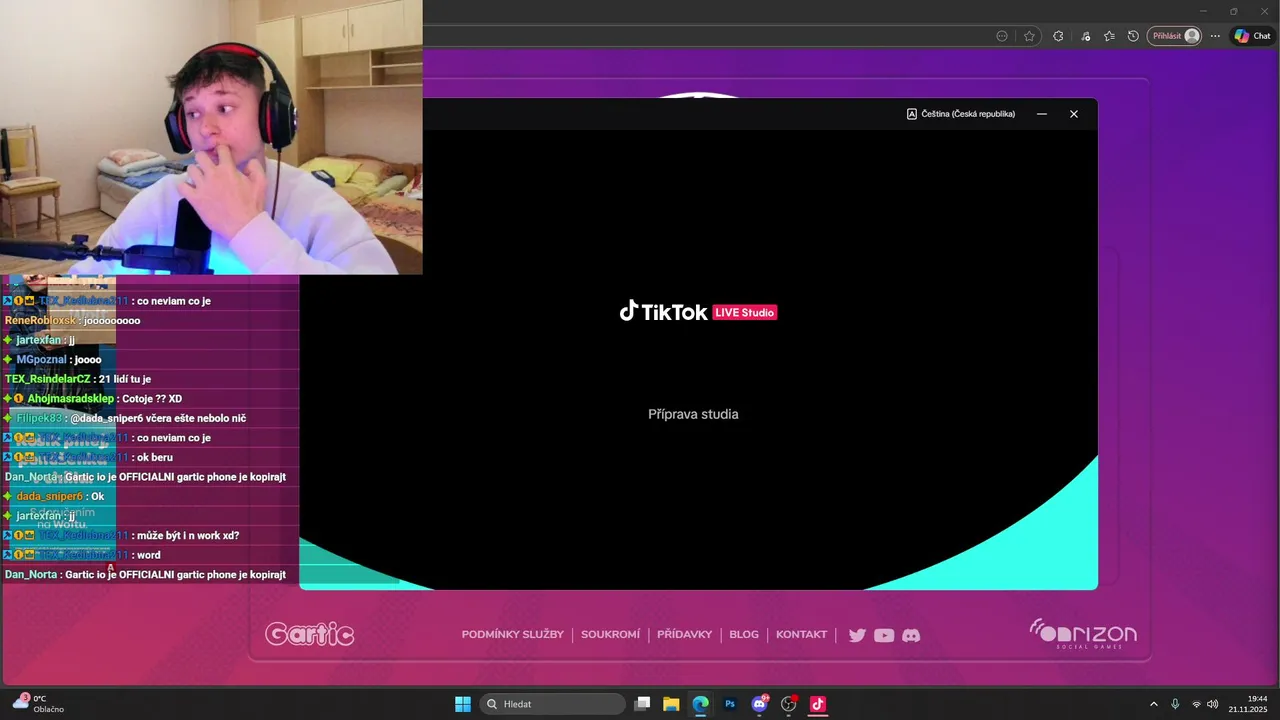Open PODMÍNKY SLUŽBY footer link
The width and height of the screenshot is (1280, 720).
pos(513,635)
